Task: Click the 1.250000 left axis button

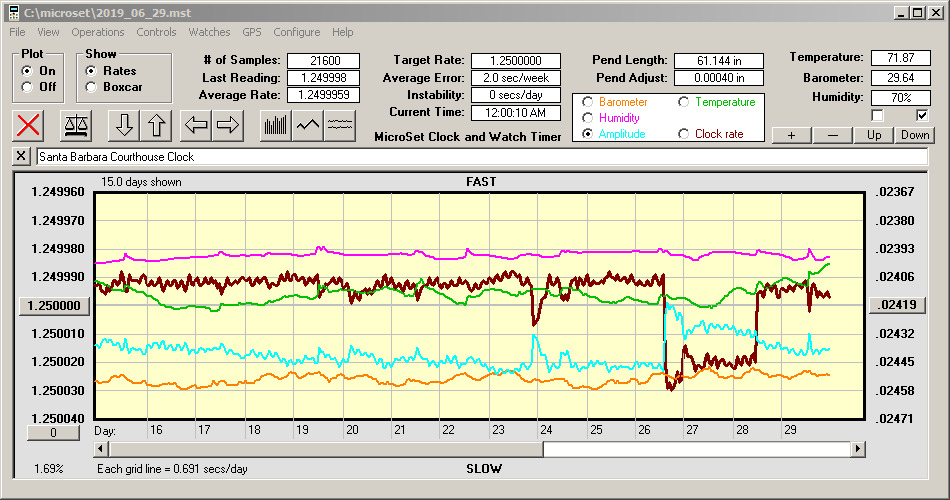Action: pos(54,305)
